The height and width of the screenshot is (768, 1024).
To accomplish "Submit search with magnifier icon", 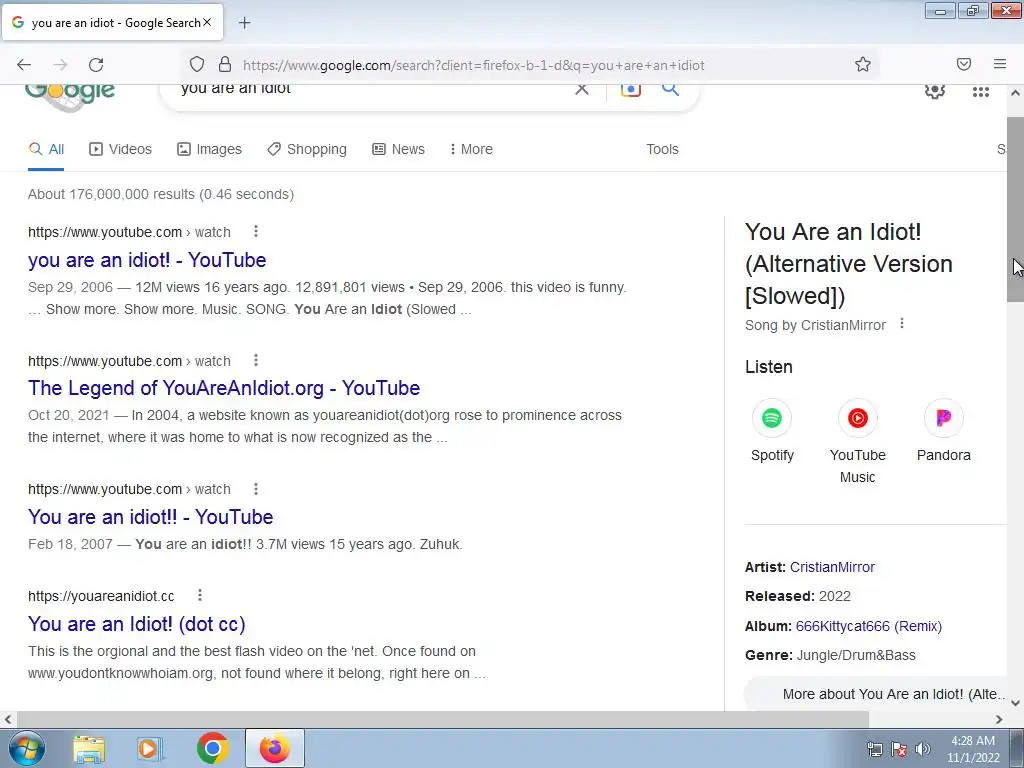I will (670, 89).
